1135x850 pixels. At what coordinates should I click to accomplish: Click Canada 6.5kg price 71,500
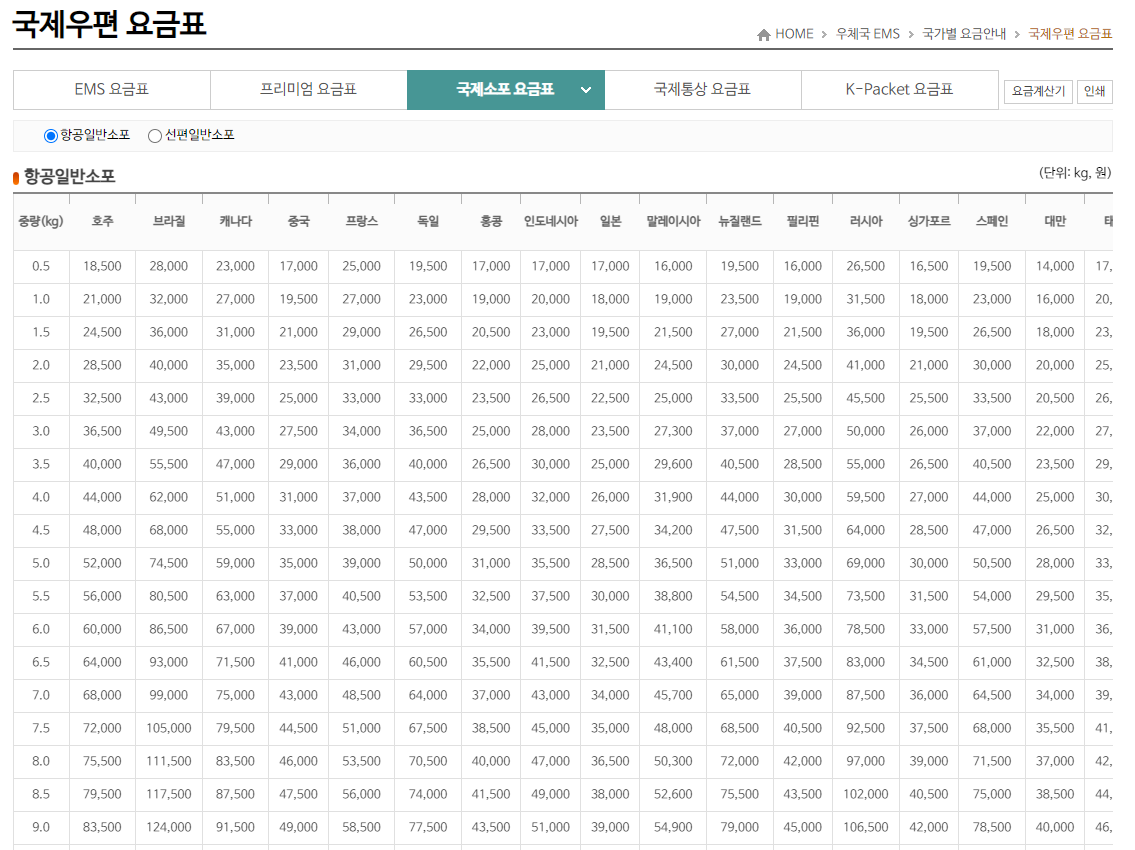[235, 662]
